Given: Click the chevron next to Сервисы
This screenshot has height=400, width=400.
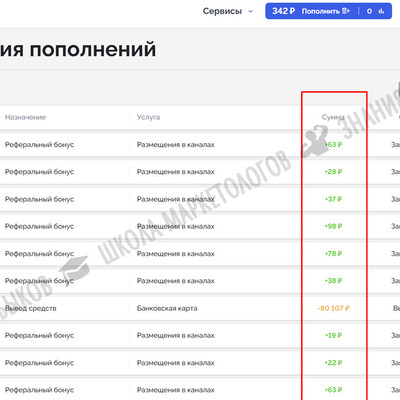Looking at the screenshot, I should tap(250, 11).
